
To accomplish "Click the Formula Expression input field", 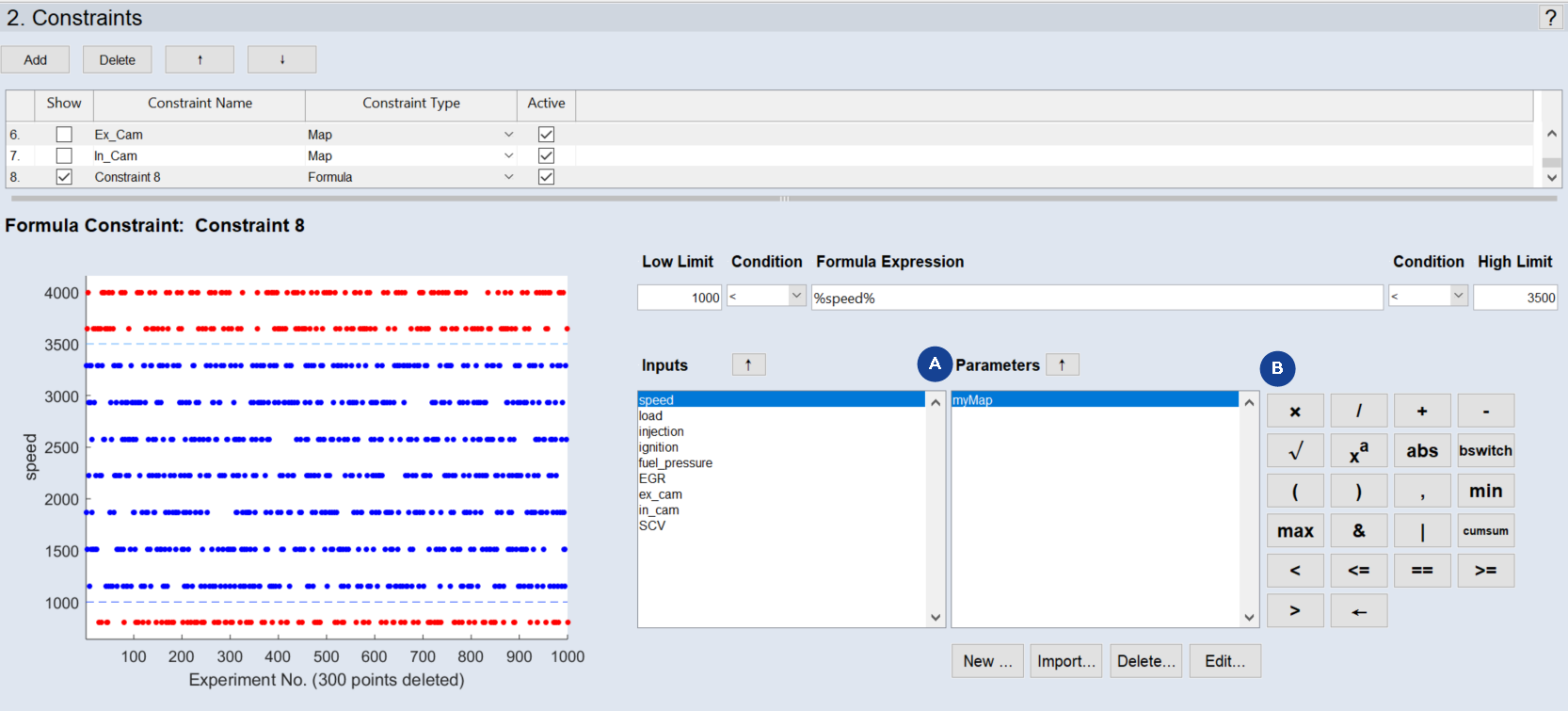I will [1096, 298].
